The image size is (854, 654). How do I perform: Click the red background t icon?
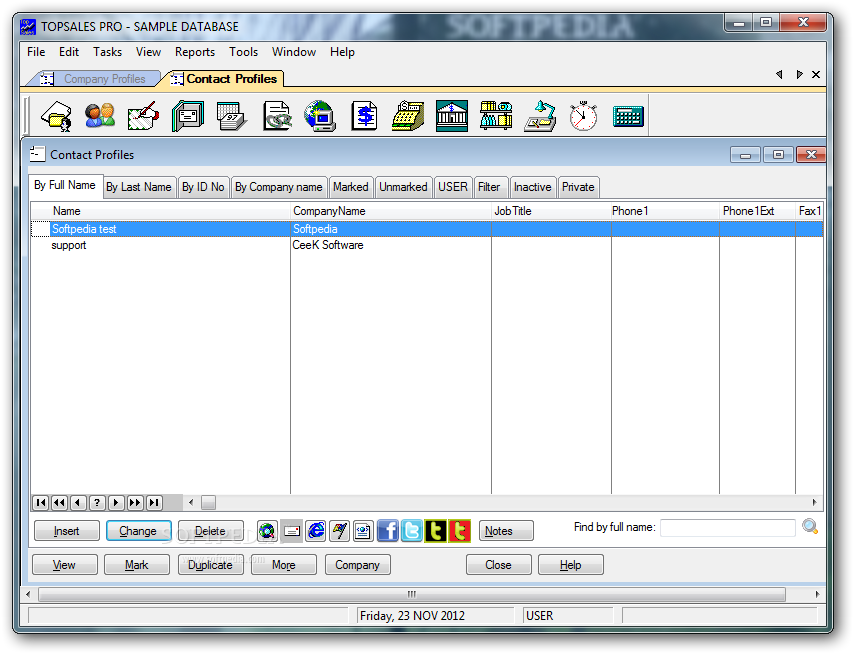point(460,531)
